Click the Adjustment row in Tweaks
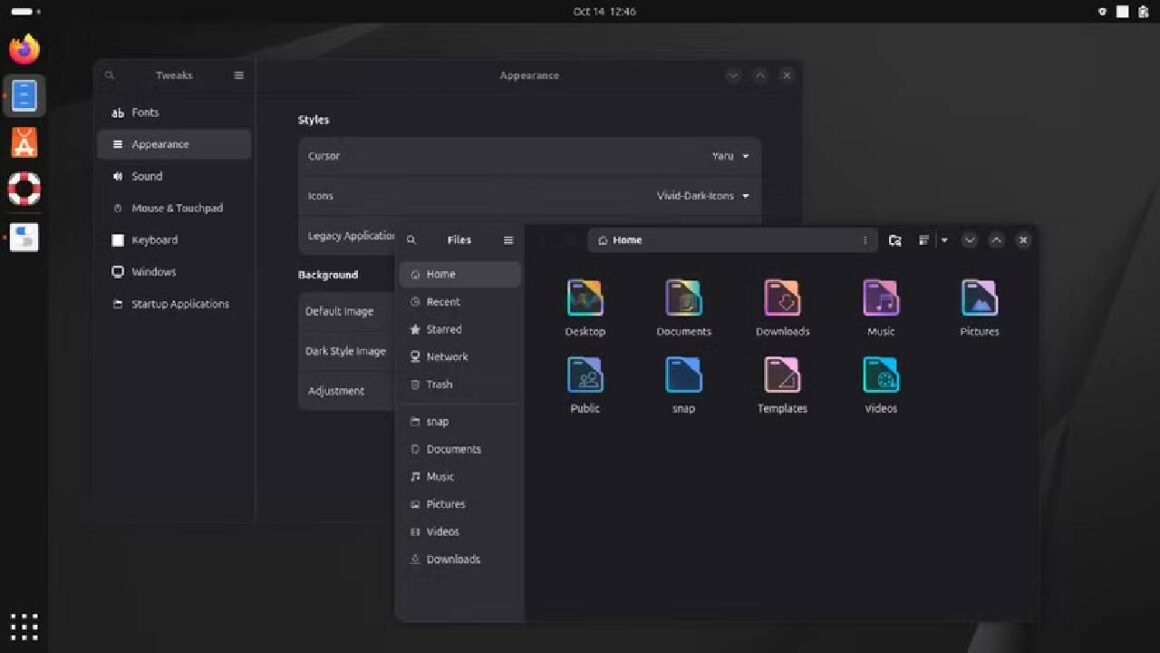Screen dimensions: 1160x653 pos(346,391)
